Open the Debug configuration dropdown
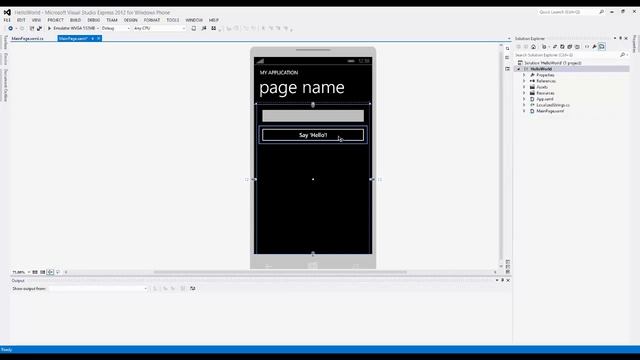 pos(116,28)
